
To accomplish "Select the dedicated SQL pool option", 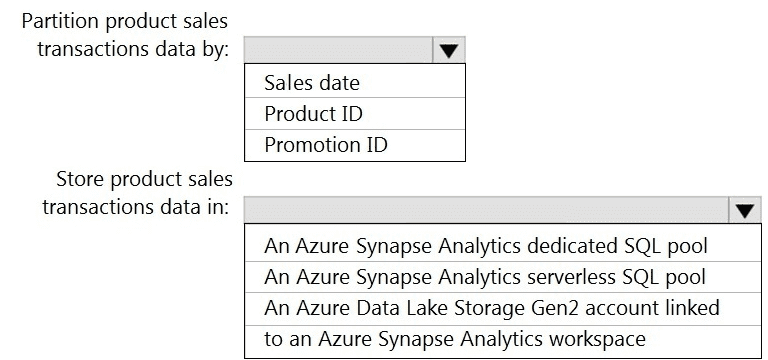I will (x=503, y=245).
